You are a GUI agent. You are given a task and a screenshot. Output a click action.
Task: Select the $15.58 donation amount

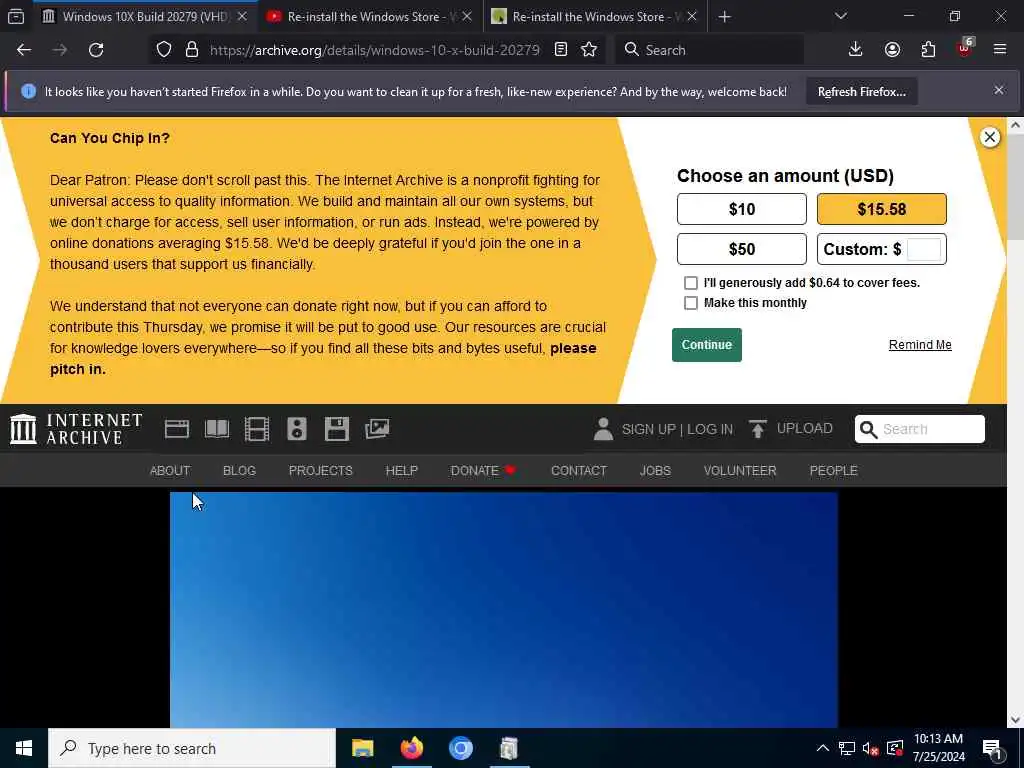tap(882, 209)
